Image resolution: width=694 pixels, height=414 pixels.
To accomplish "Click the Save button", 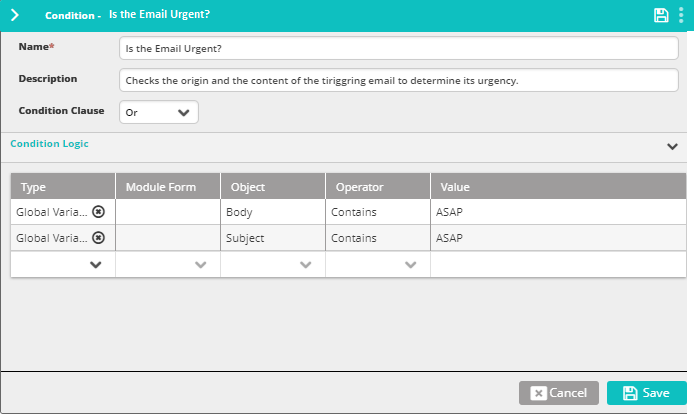I will point(646,393).
